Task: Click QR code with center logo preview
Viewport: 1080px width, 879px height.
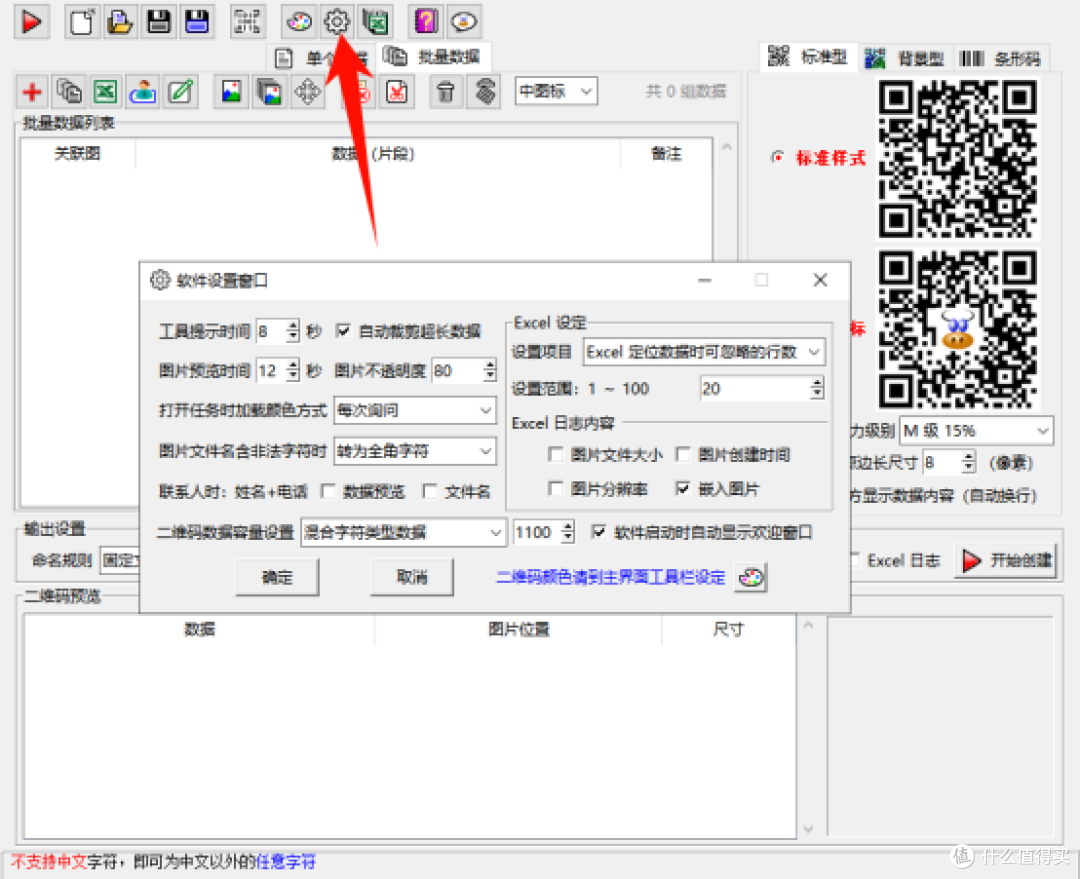Action: pos(957,329)
